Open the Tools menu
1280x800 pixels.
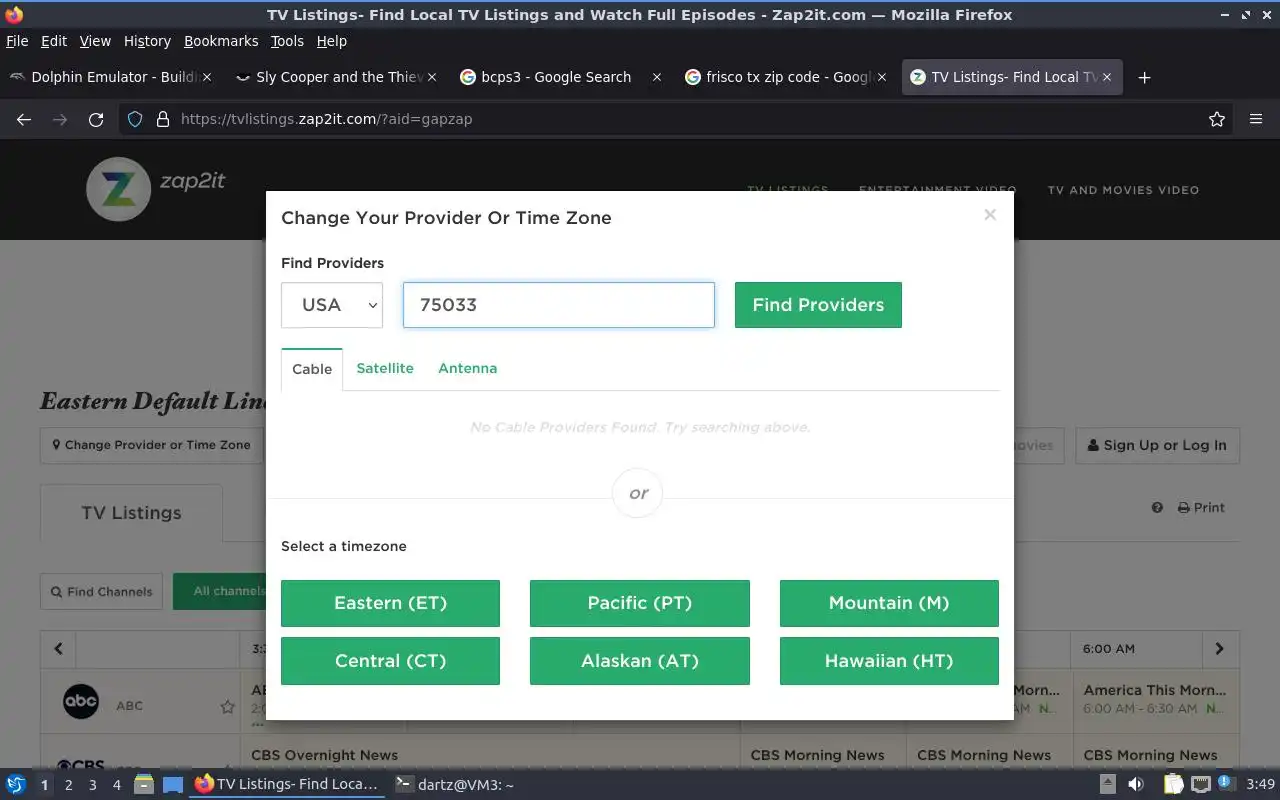(287, 41)
